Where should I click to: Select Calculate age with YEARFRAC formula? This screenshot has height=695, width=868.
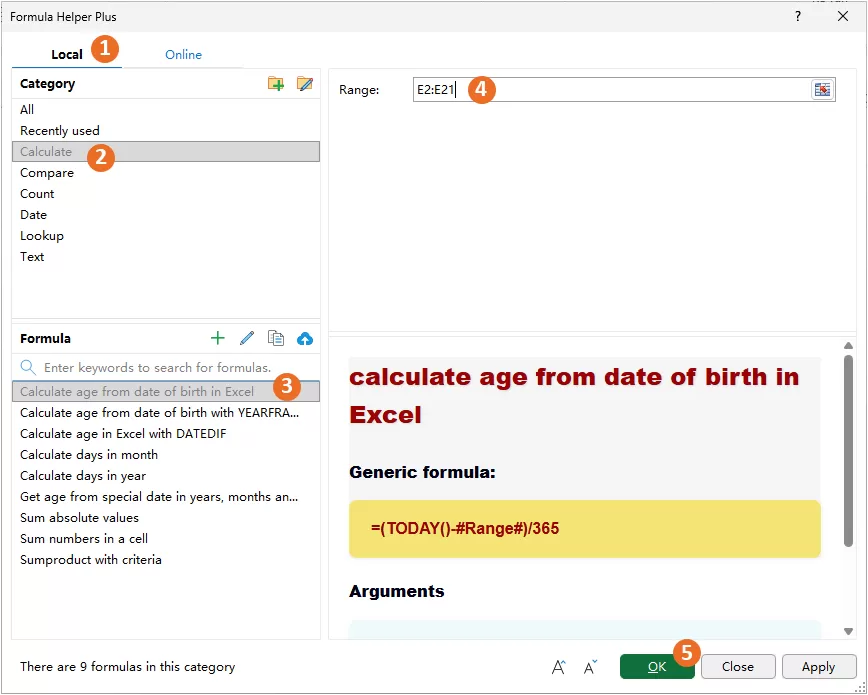(x=166, y=413)
